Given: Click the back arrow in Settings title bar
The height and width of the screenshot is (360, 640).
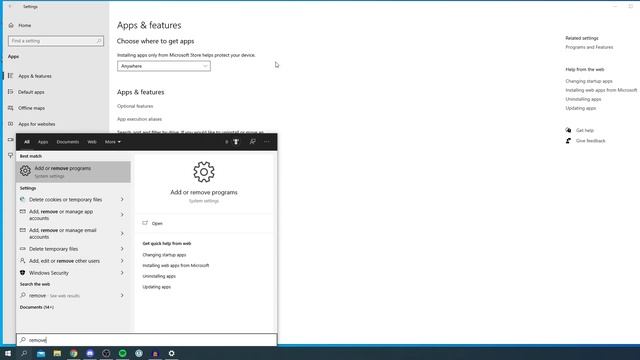Looking at the screenshot, I should pyautogui.click(x=10, y=7).
